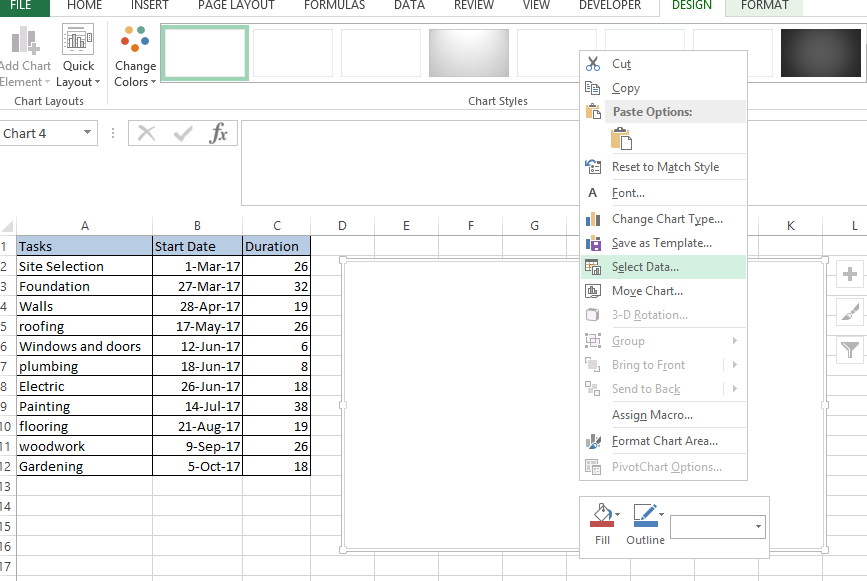Screen dimensions: 867x581
Task: Select the Outline pencil icon
Action: 643,518
